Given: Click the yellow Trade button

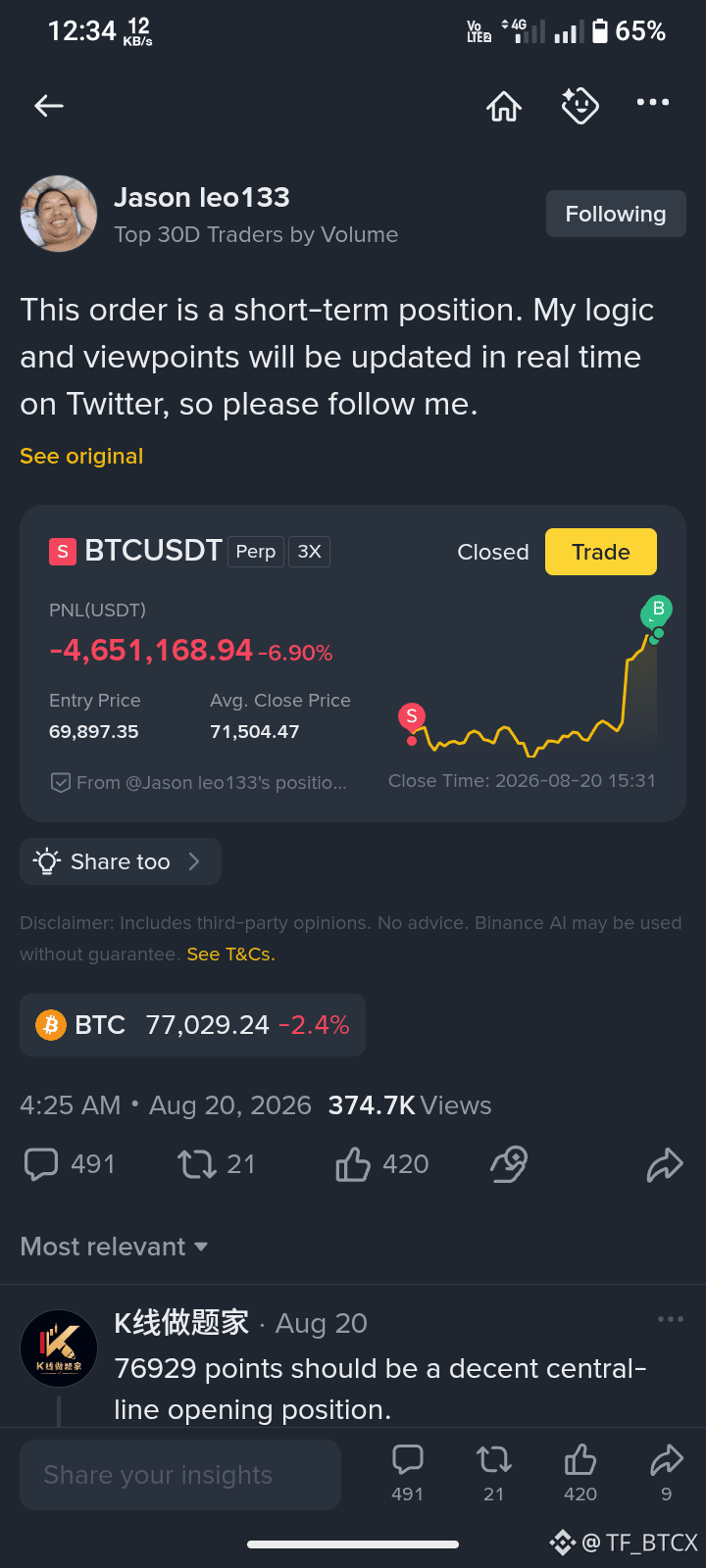Looking at the screenshot, I should tap(601, 552).
